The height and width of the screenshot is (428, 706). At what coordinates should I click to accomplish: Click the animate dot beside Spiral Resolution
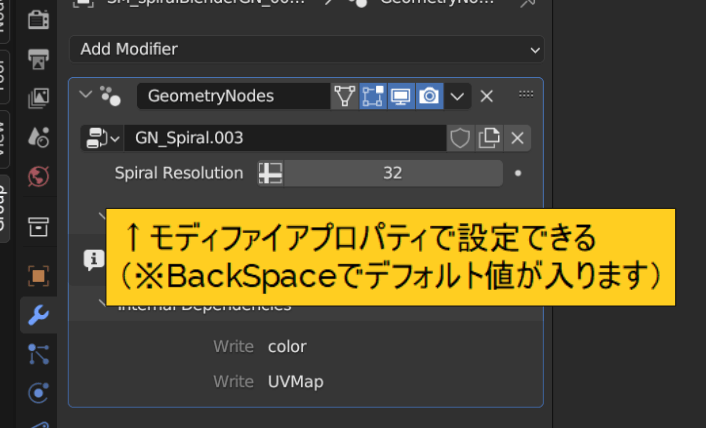click(518, 173)
